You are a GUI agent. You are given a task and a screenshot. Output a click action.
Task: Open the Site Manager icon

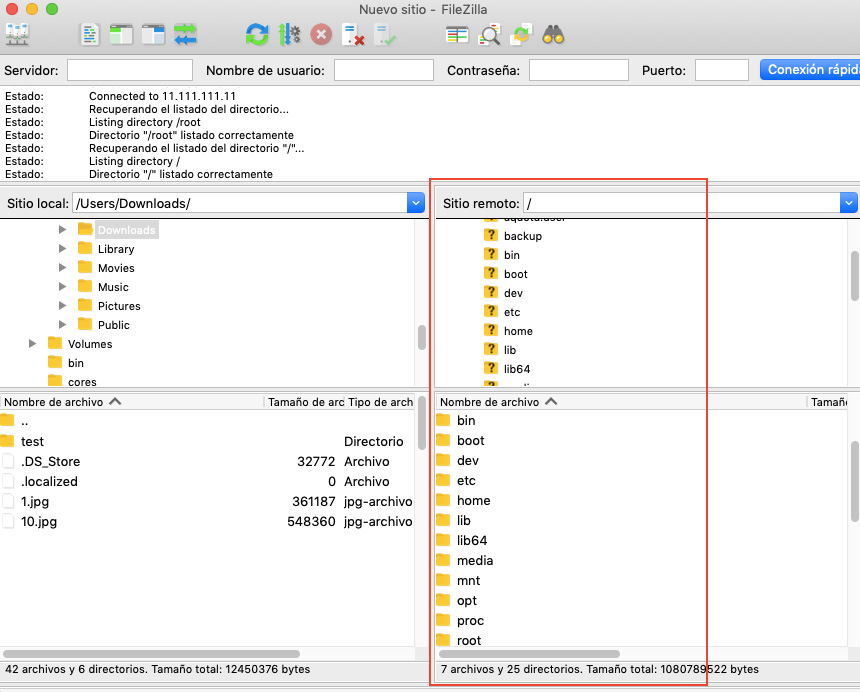click(17, 35)
